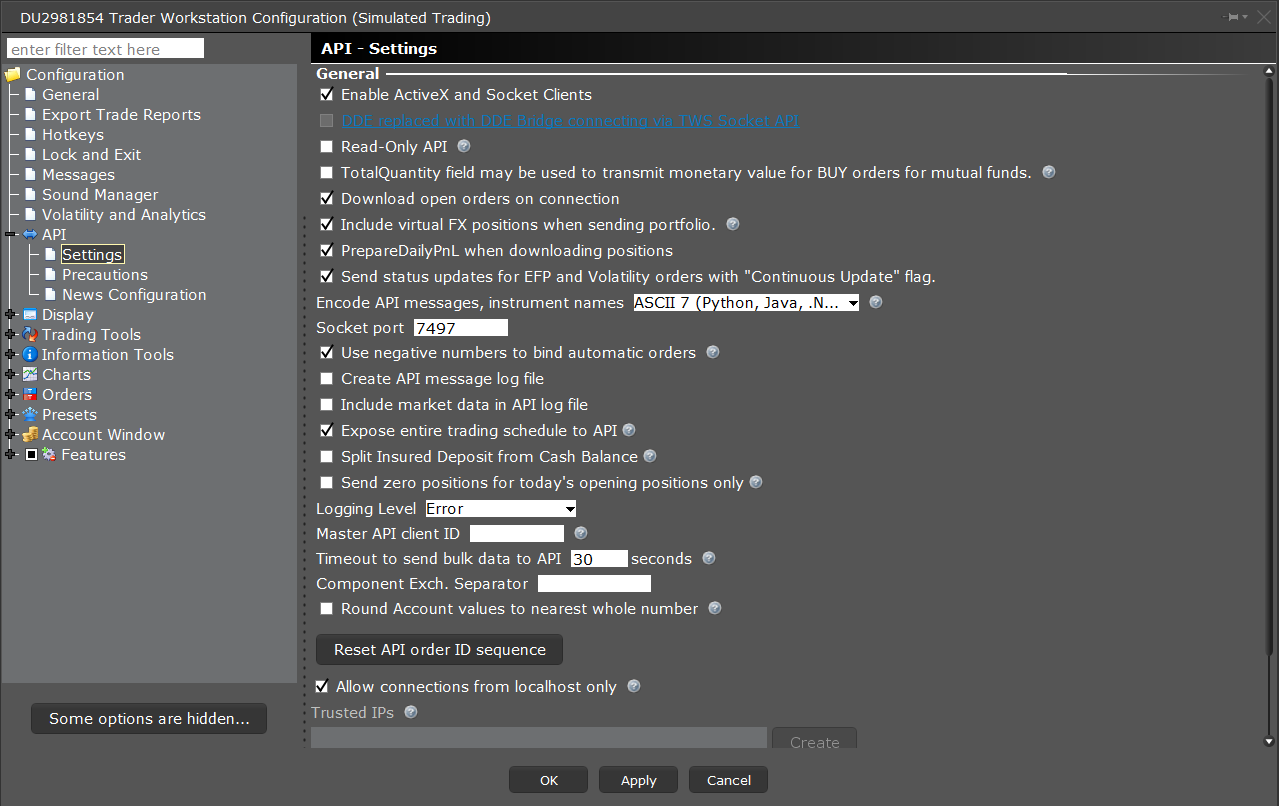Screen dimensions: 1279x806
Task: Click DDE Bridge TWS Socket API link
Action: (569, 121)
